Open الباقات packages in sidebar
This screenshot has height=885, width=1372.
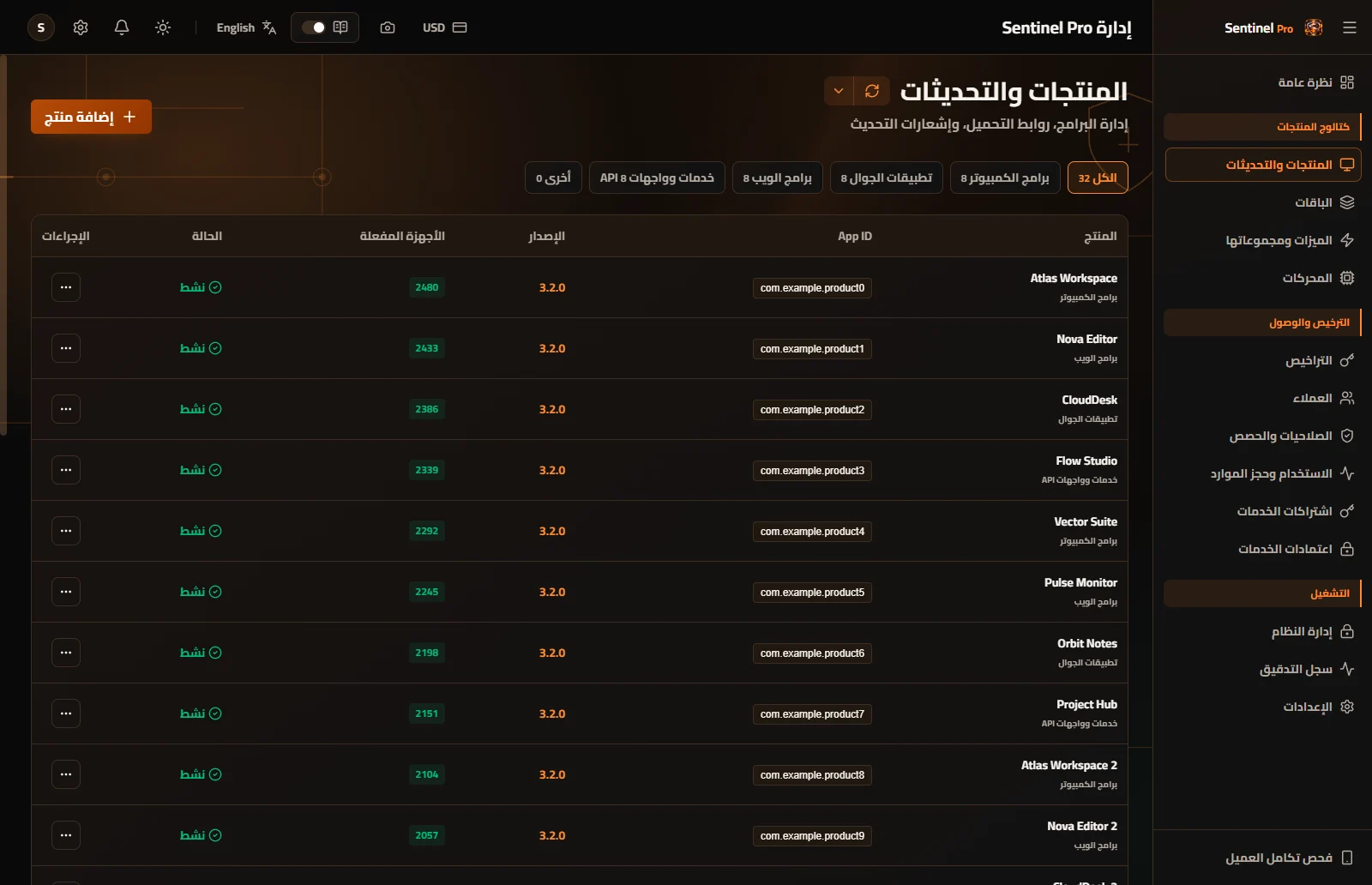click(1262, 202)
